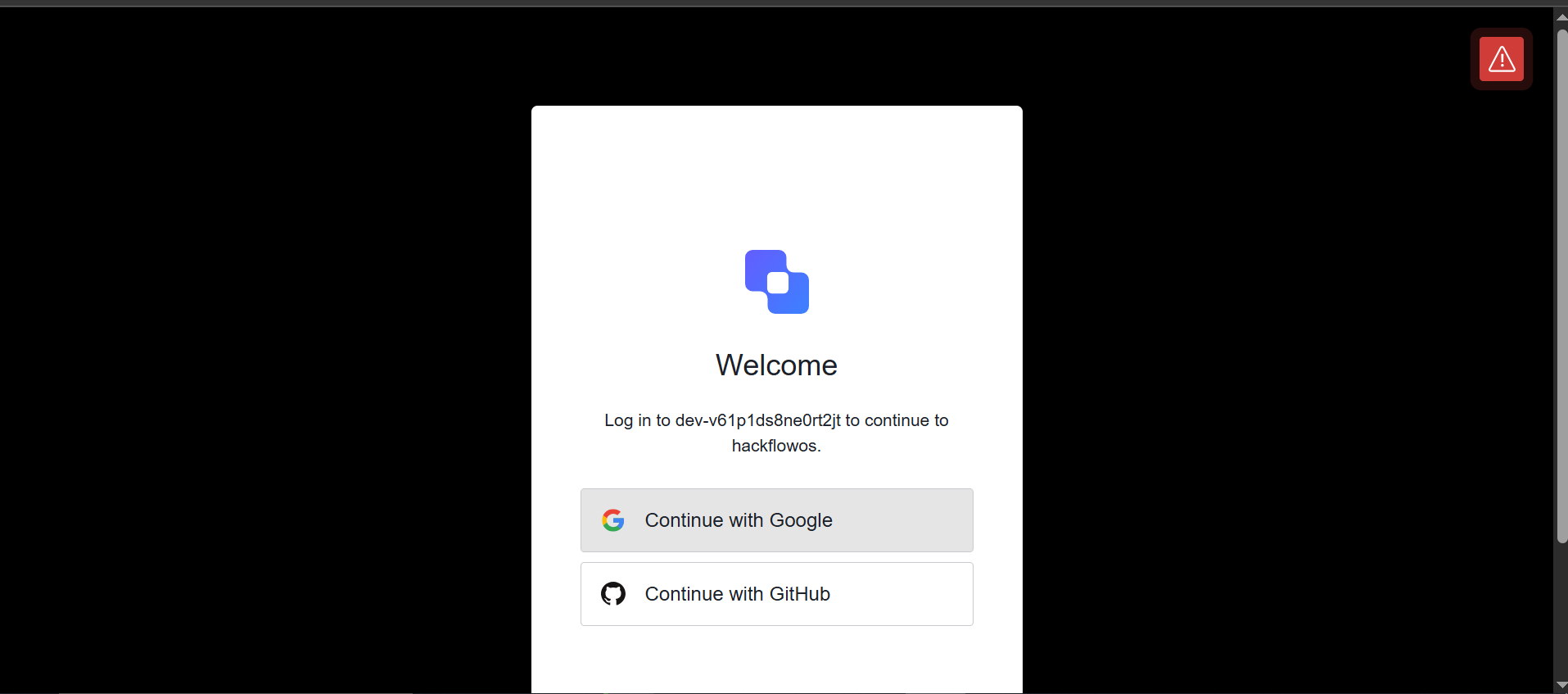Click the "Log in to dev-v61p1ds8ne0rt2jt" text
This screenshot has height=694, width=1568.
[x=722, y=420]
